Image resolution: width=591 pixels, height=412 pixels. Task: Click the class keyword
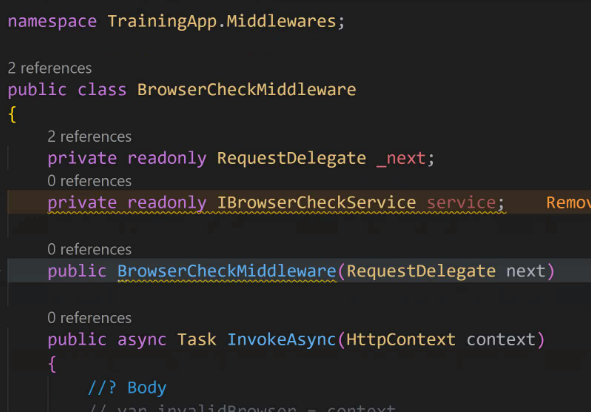pos(102,90)
